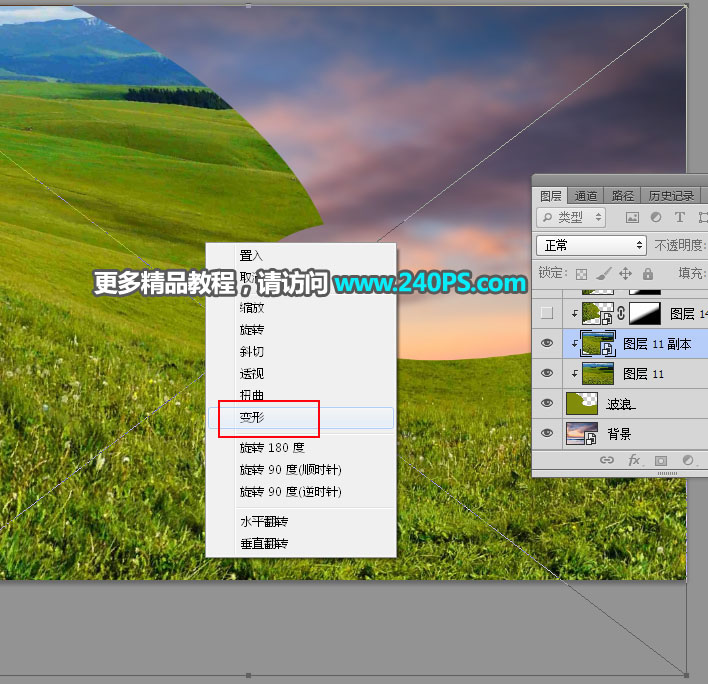
Task: Choose 斜切 from context menu
Action: (301, 352)
